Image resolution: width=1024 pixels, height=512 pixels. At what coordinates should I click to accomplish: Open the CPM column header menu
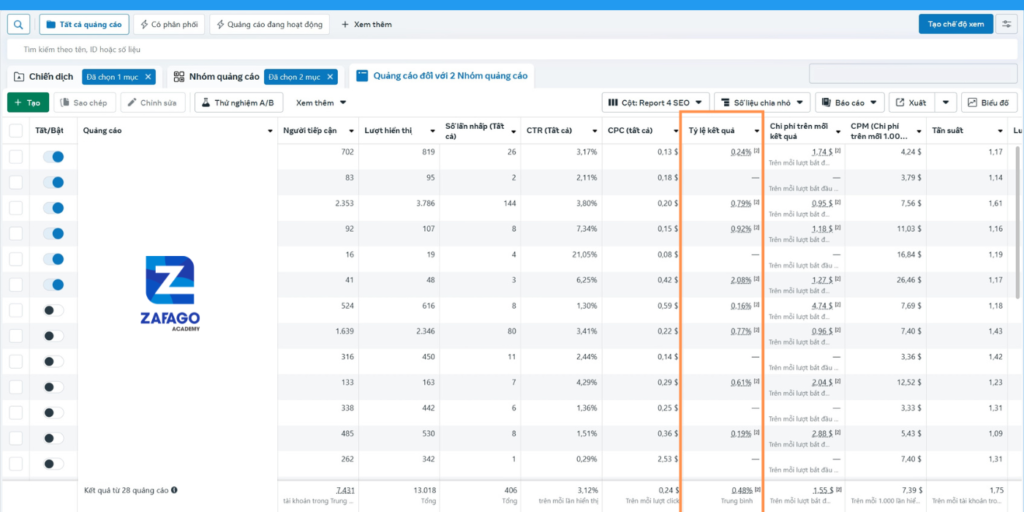click(918, 131)
